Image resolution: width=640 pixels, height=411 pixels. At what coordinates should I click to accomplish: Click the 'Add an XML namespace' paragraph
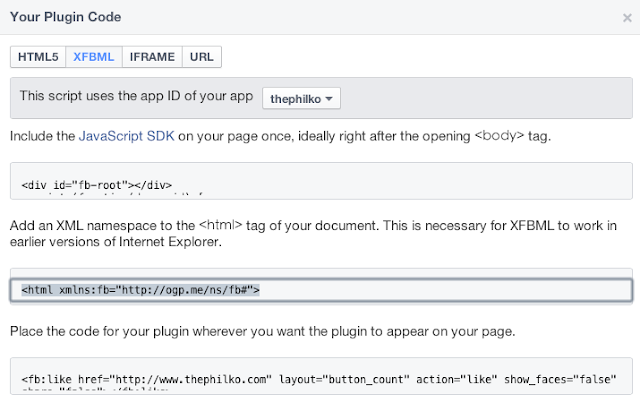pyautogui.click(x=313, y=233)
